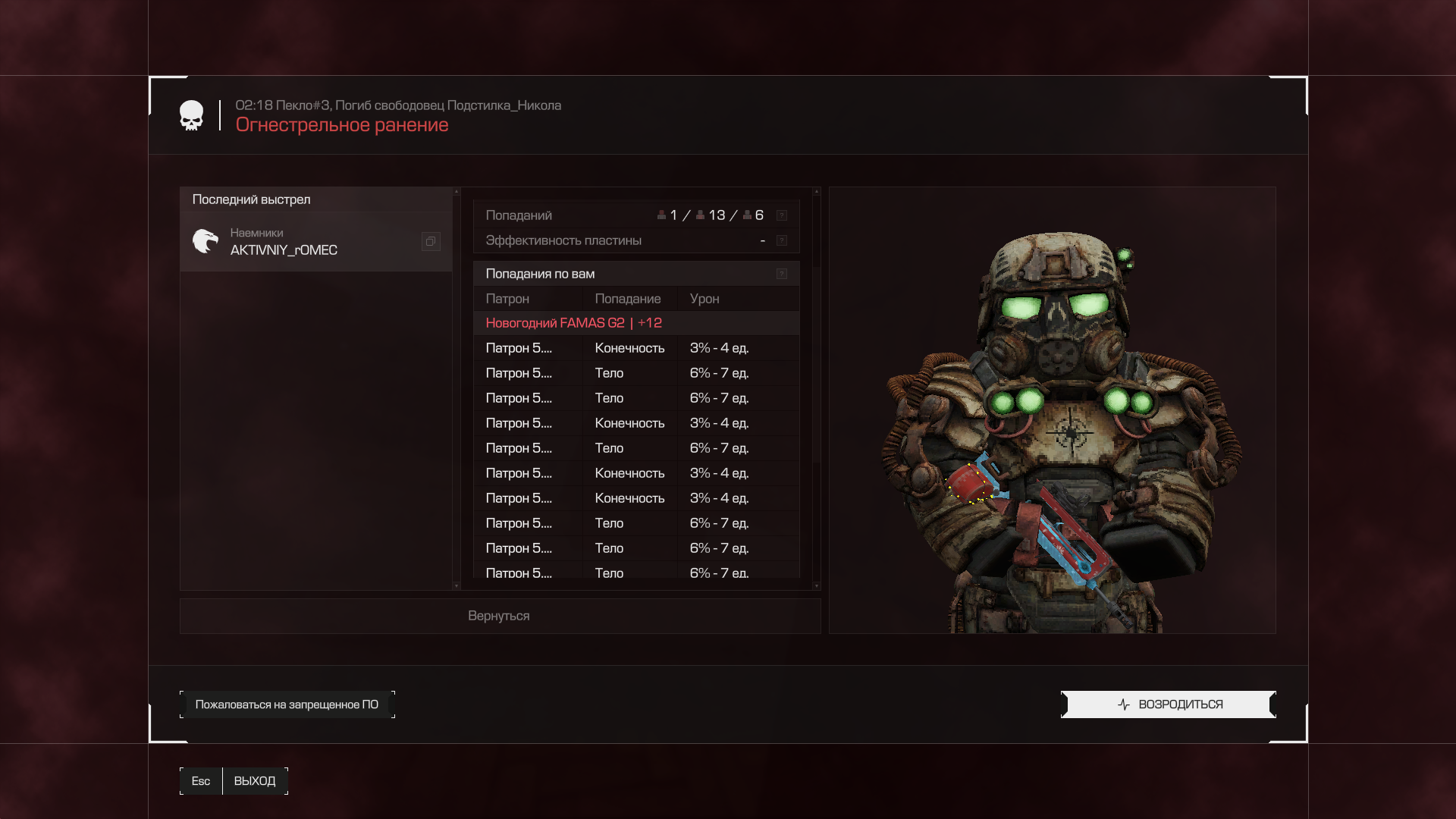Viewport: 1456px width, 819px height.
Task: Click the Эффективность пластины label
Action: [563, 240]
